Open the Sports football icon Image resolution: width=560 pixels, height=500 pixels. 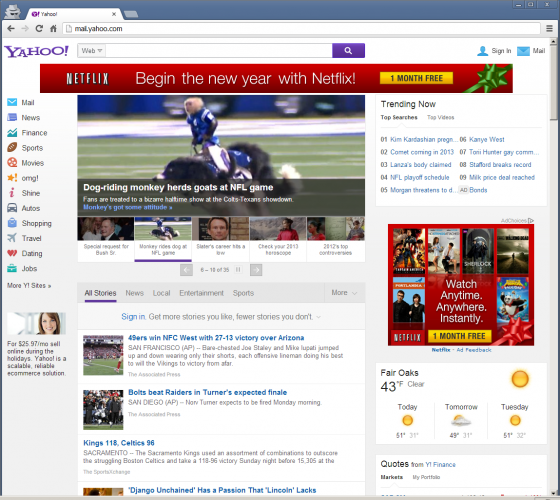(x=12, y=148)
